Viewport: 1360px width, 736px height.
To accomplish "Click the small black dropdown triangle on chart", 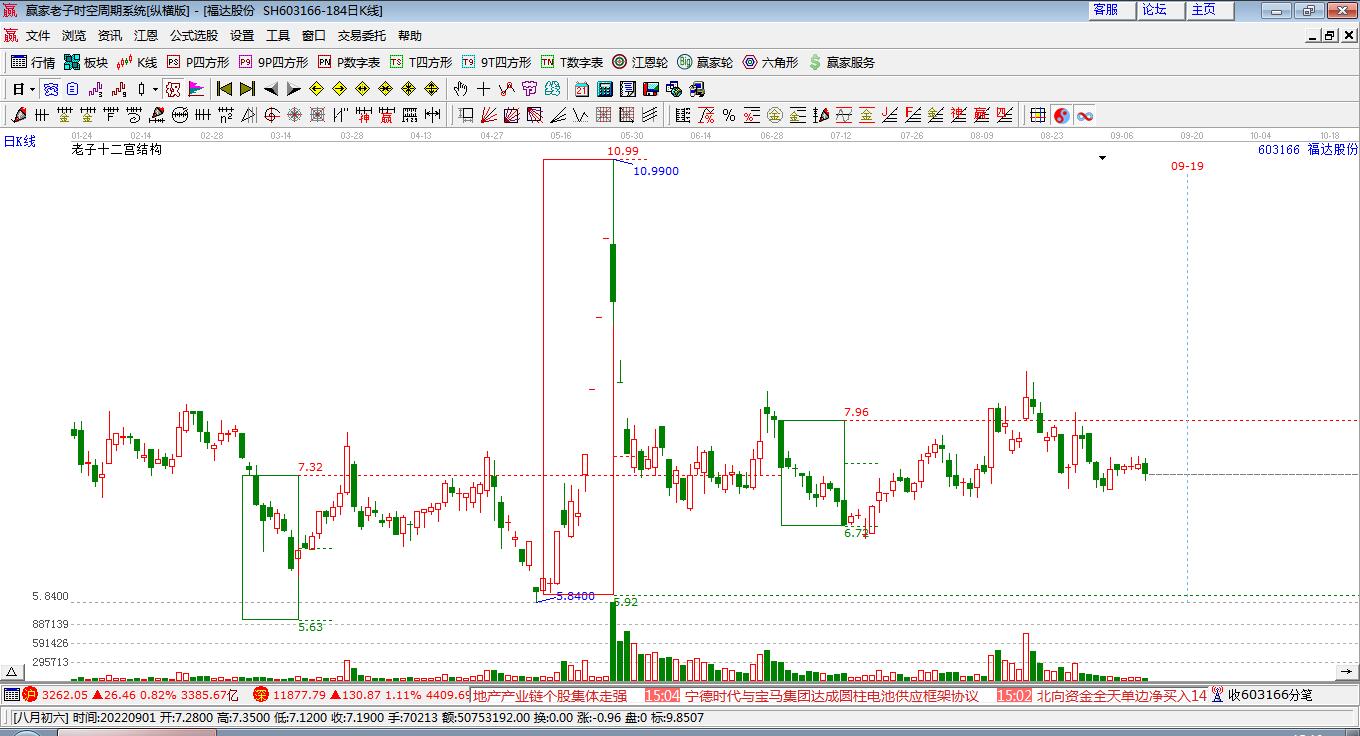I will point(1103,158).
